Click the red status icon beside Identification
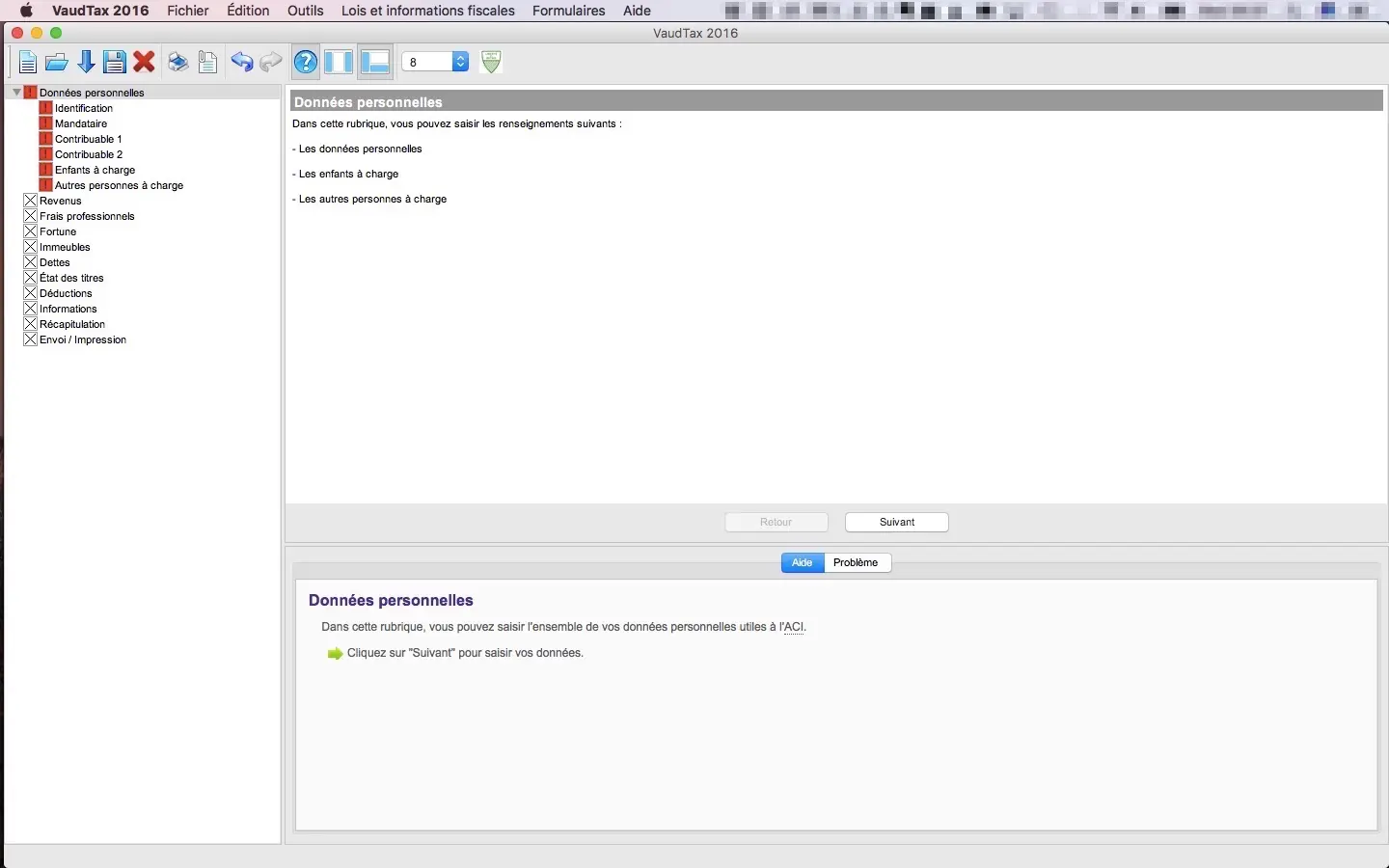 (x=45, y=108)
